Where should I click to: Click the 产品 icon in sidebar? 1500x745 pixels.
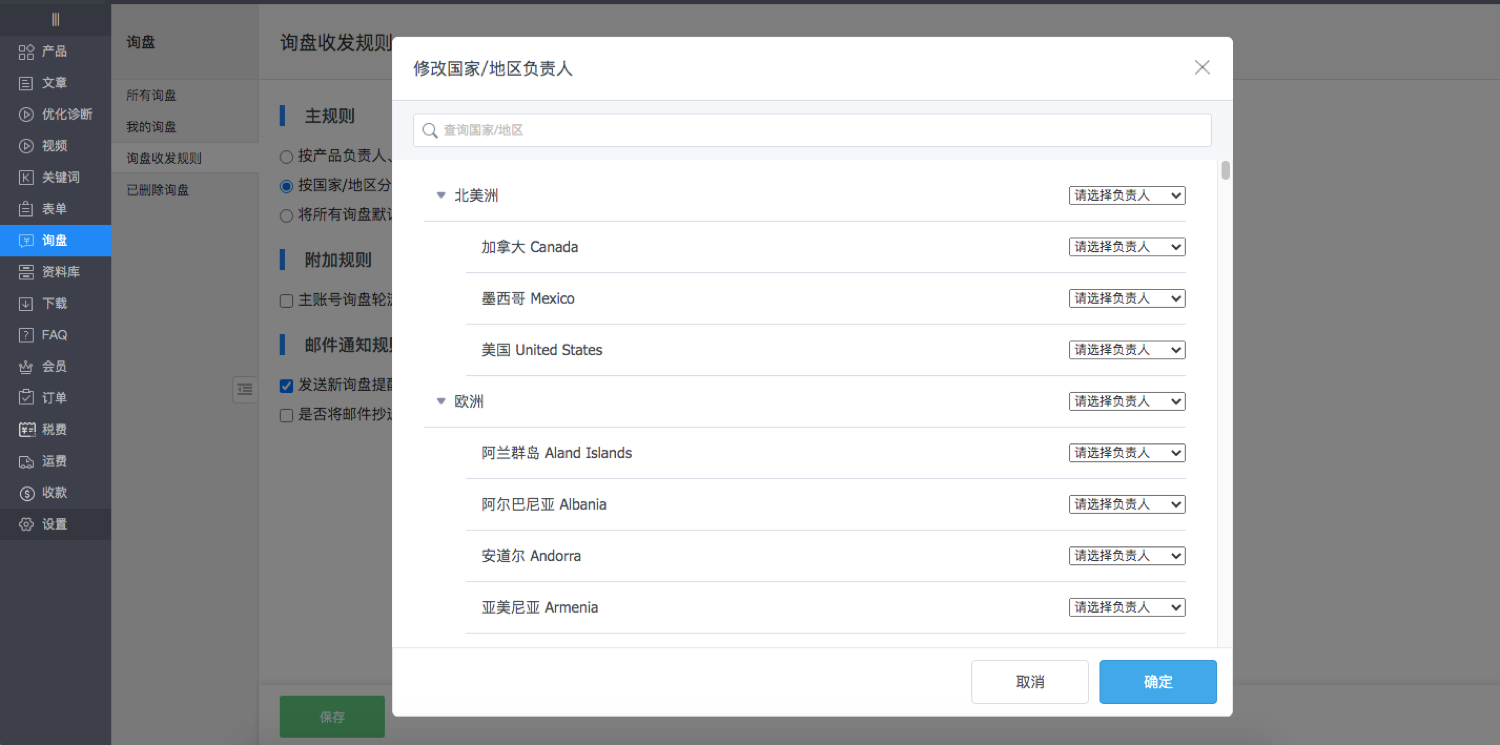27,51
